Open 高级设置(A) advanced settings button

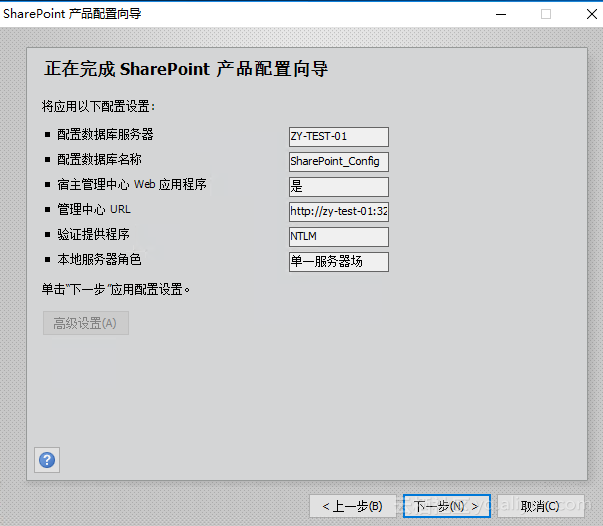tap(86, 323)
